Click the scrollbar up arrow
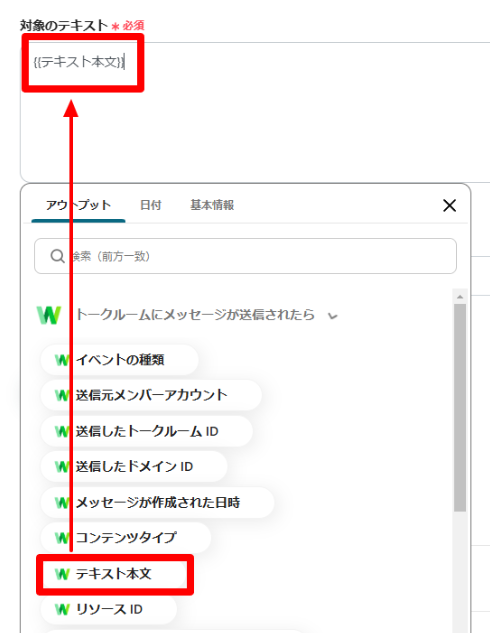490x633 pixels. coord(460,297)
